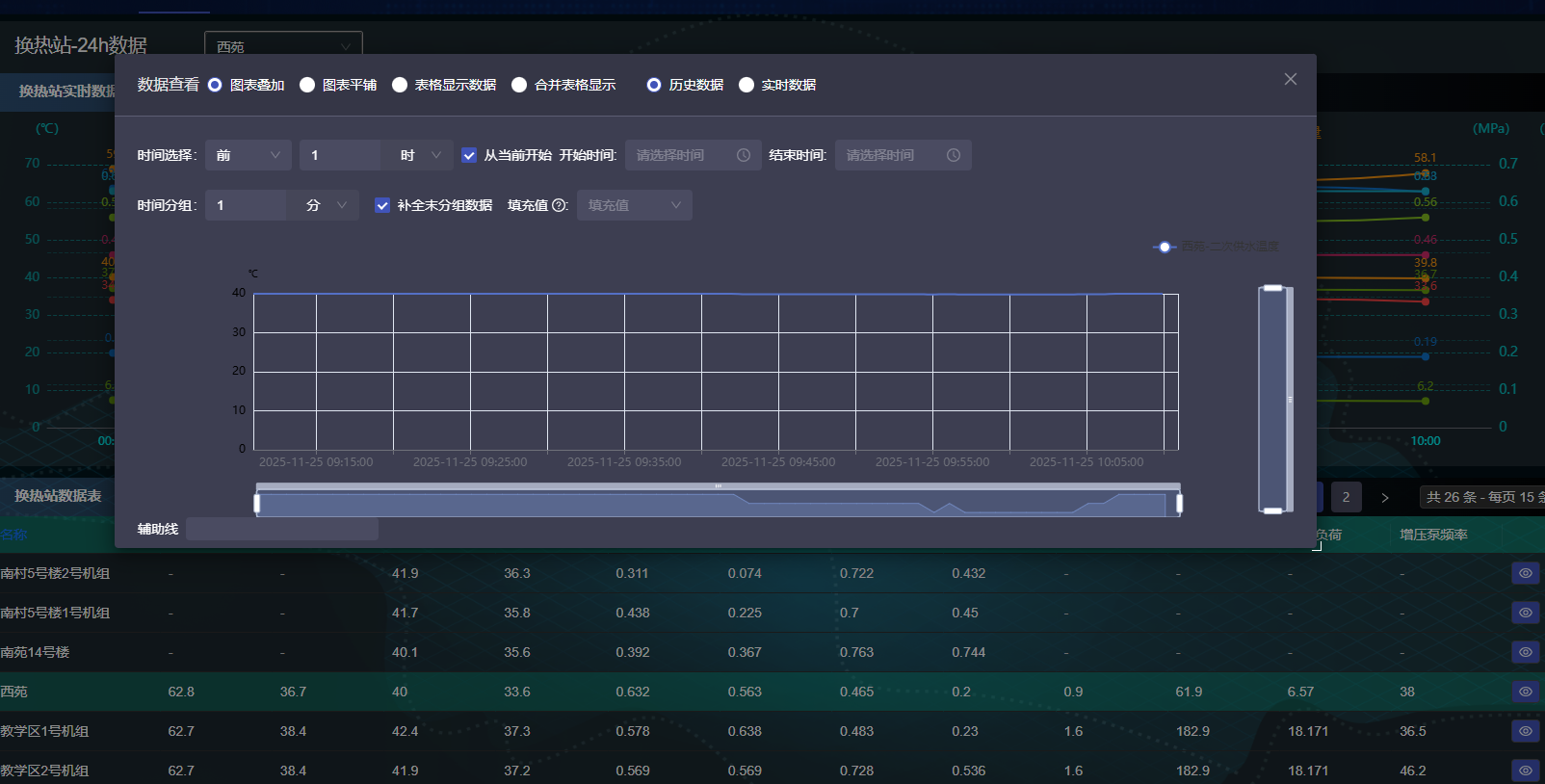Select the 图表平铺 radio option

(307, 85)
